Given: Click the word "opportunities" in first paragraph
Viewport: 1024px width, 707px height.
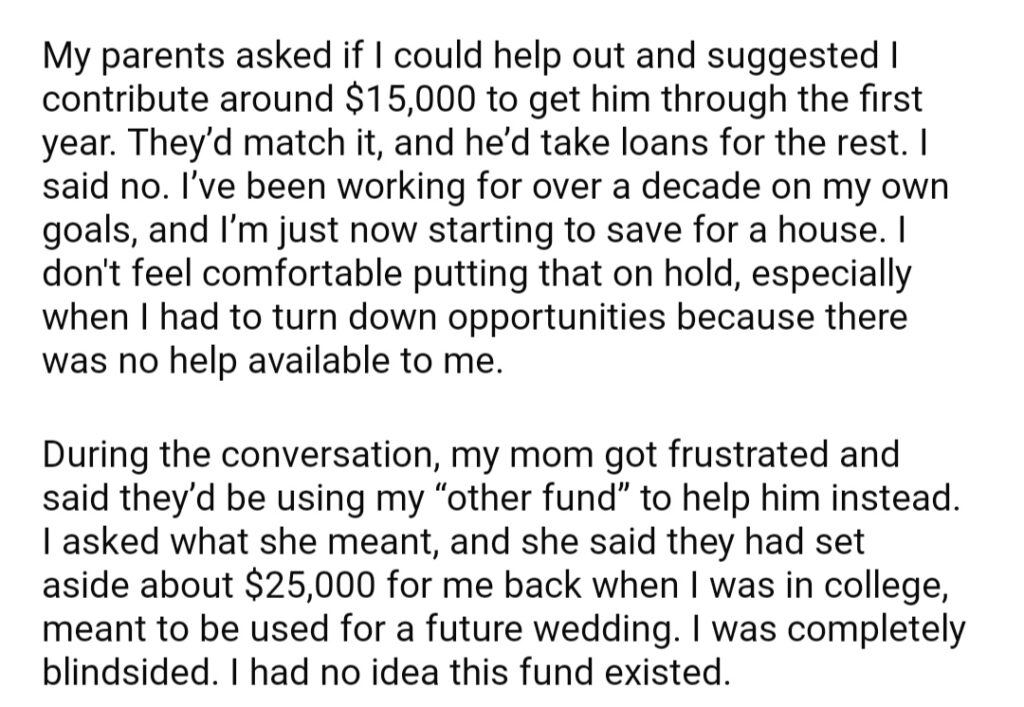Looking at the screenshot, I should [557, 318].
